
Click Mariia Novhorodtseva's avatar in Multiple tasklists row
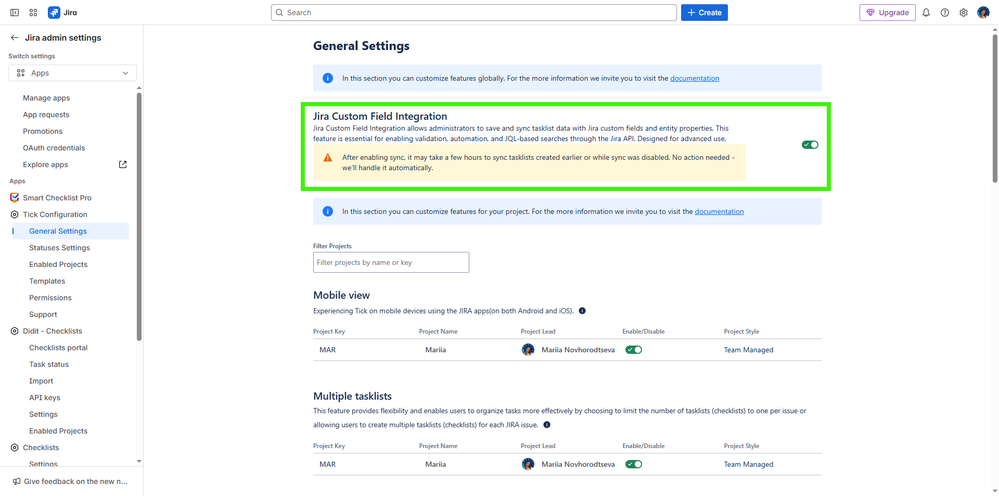coord(528,464)
